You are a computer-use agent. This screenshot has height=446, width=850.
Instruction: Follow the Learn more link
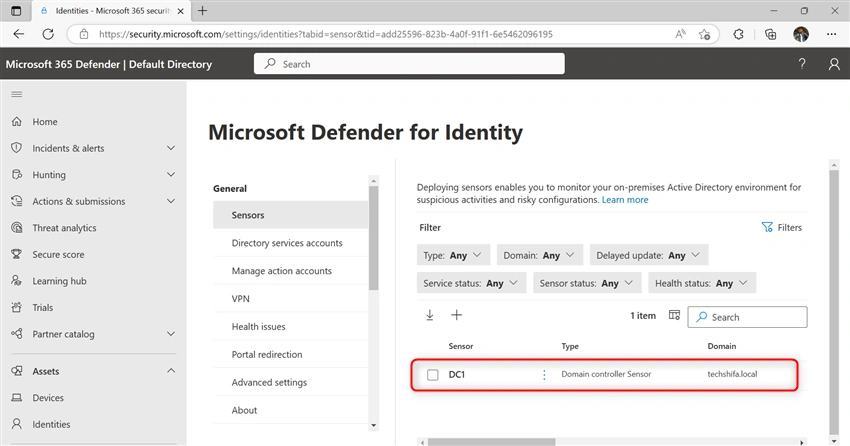click(624, 200)
